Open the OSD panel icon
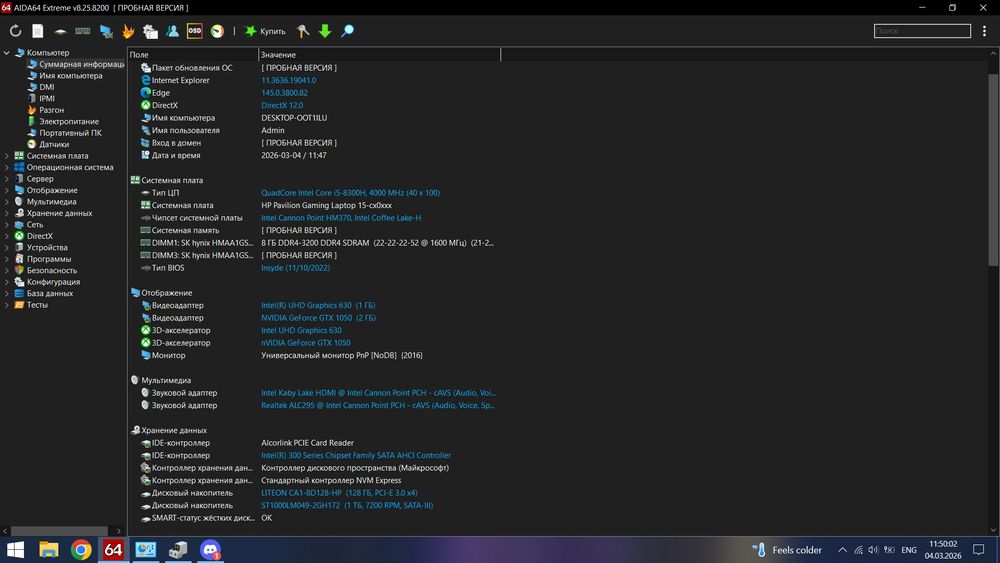 [195, 31]
